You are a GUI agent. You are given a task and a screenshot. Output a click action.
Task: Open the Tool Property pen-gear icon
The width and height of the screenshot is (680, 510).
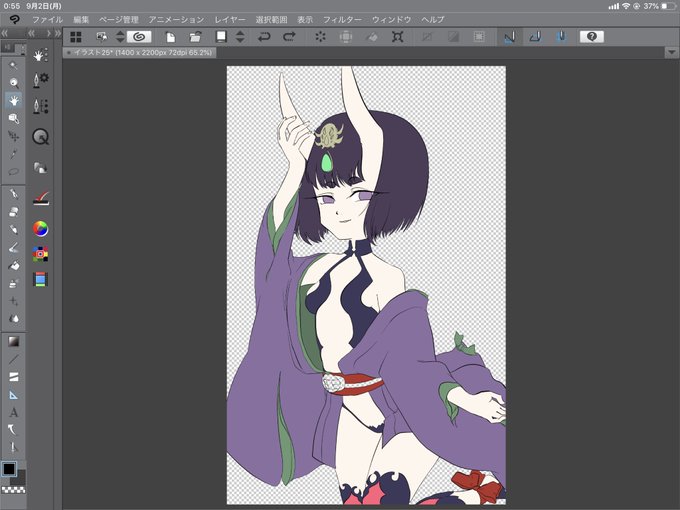[x=40, y=80]
